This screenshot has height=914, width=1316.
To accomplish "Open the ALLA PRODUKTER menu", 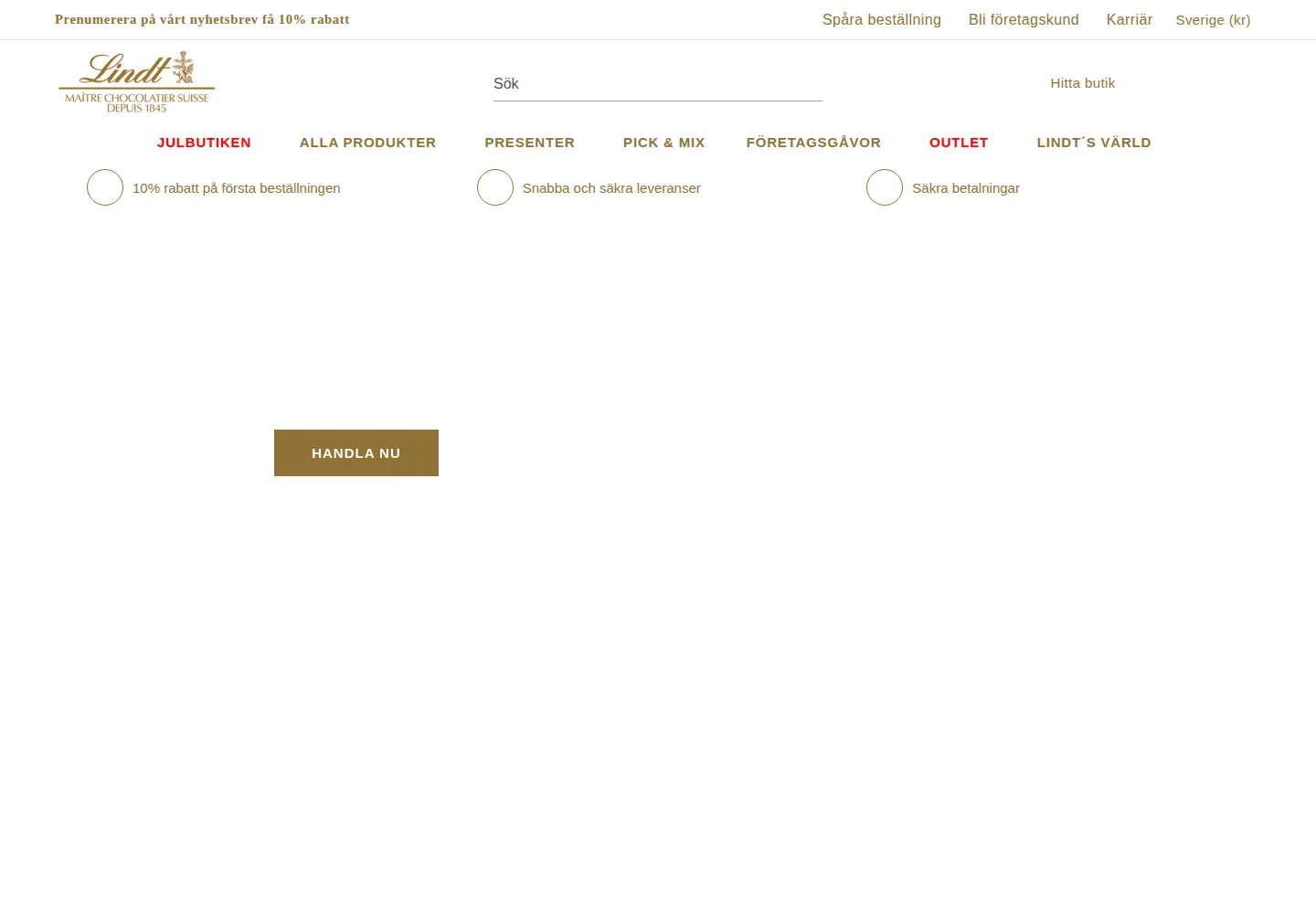I will (x=367, y=143).
